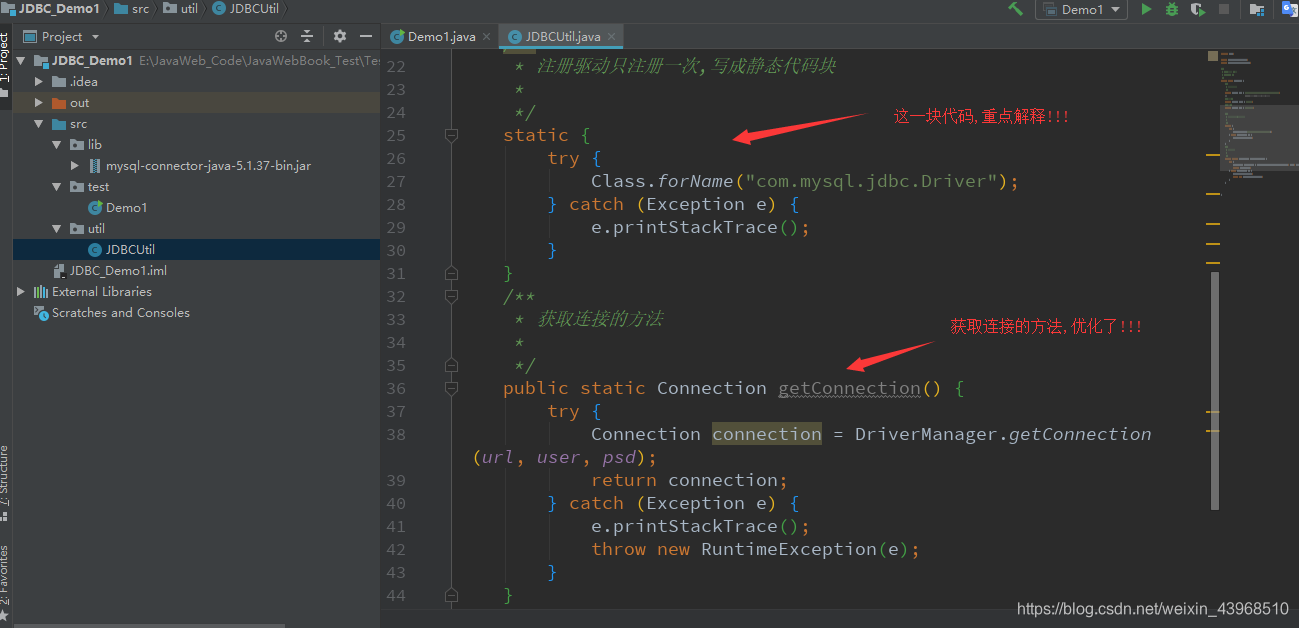Open the Demo1 run configuration dropdown

(1081, 9)
